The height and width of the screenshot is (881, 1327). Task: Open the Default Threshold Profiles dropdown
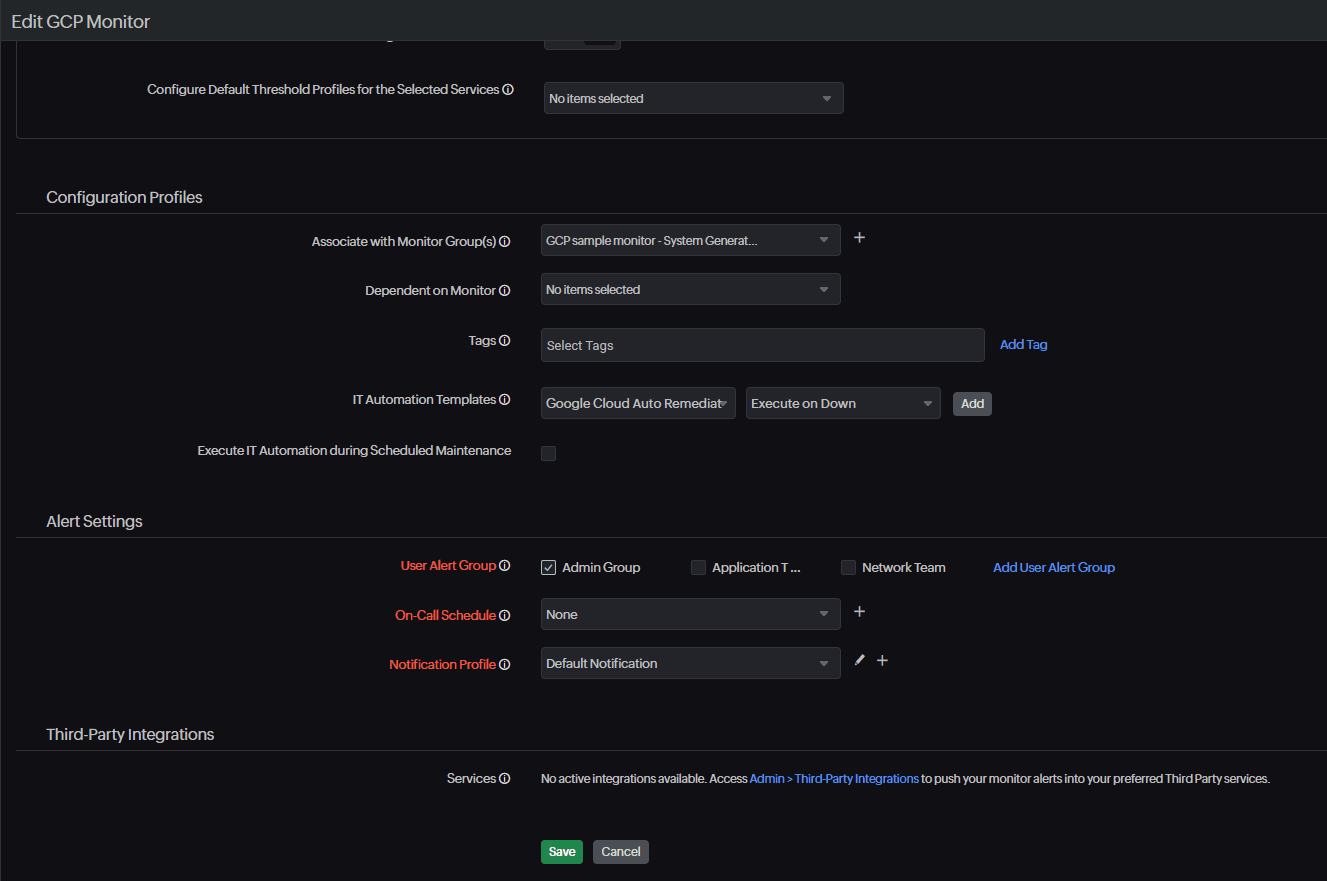pos(693,98)
